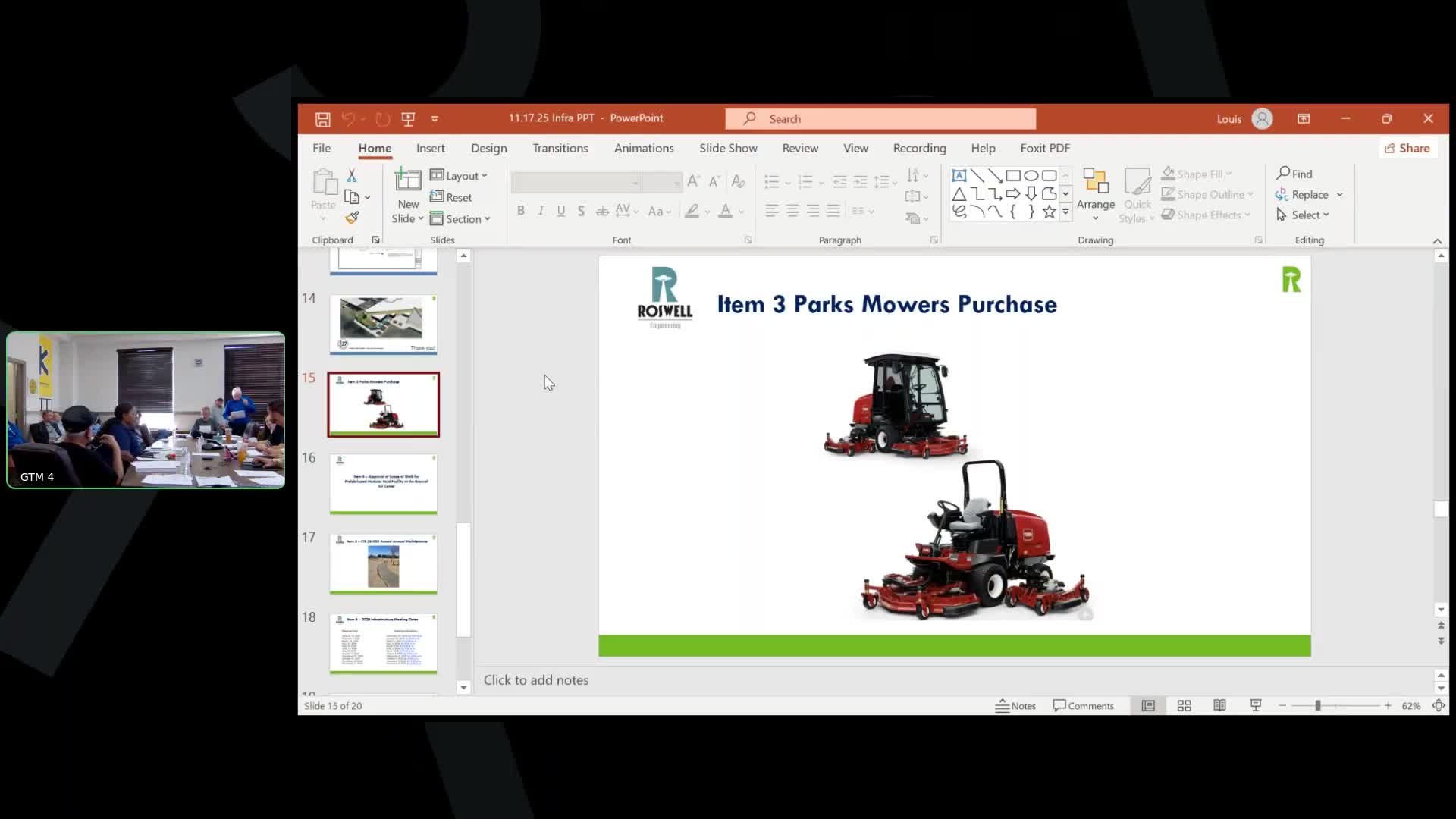Switch to Slide Sorter view icon
The image size is (1456, 819).
(1184, 705)
